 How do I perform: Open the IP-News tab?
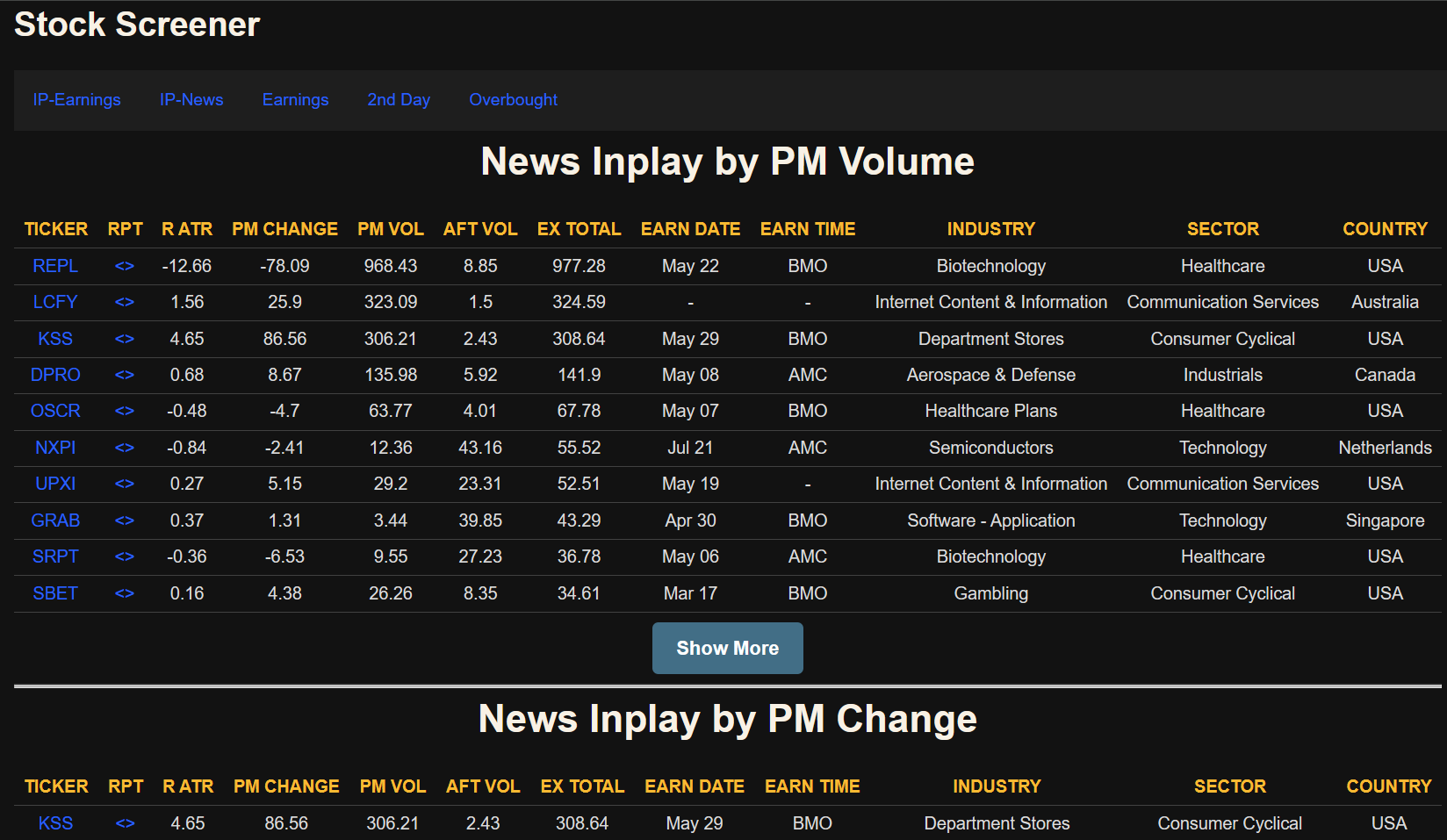click(191, 100)
